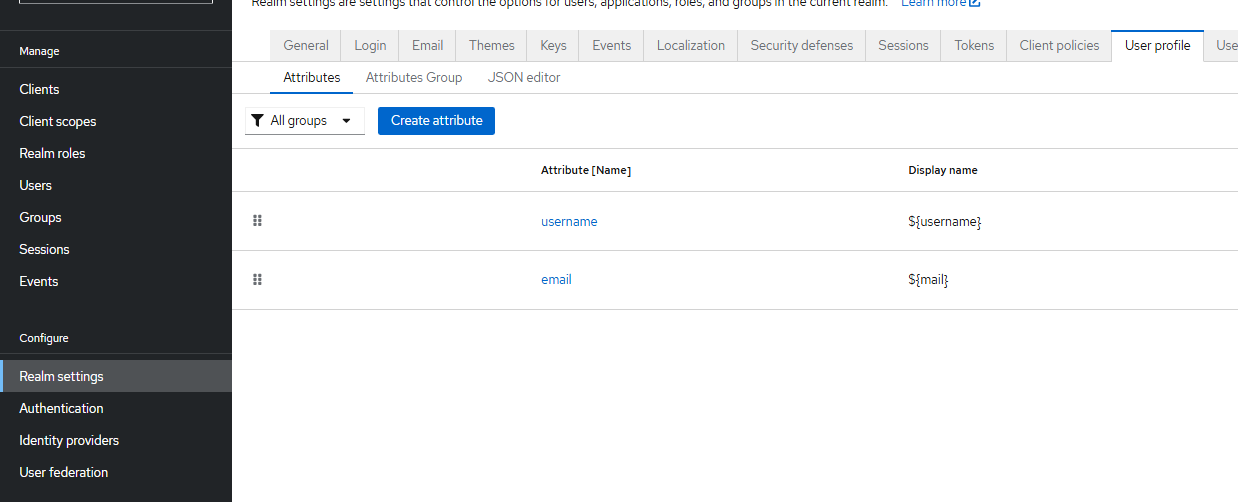Open the All groups dropdown

pyautogui.click(x=305, y=121)
